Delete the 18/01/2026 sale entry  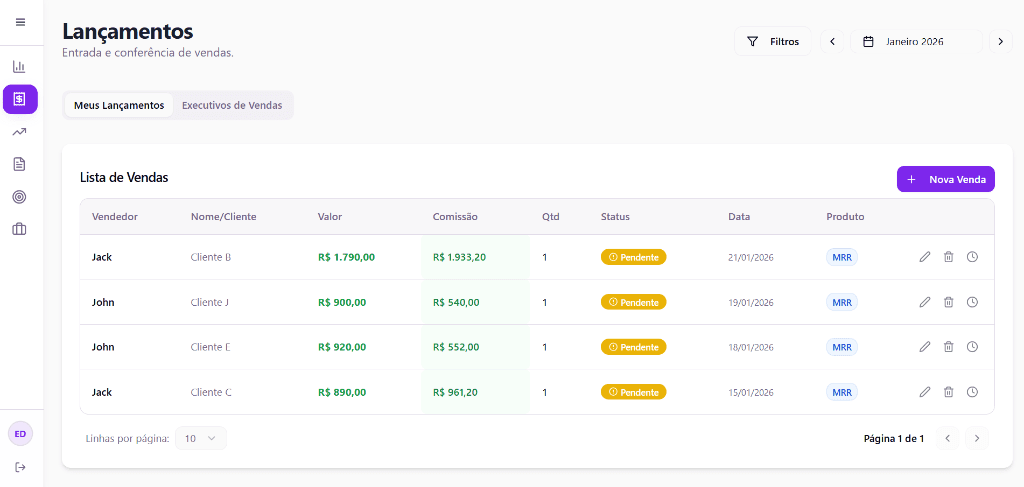coord(948,347)
